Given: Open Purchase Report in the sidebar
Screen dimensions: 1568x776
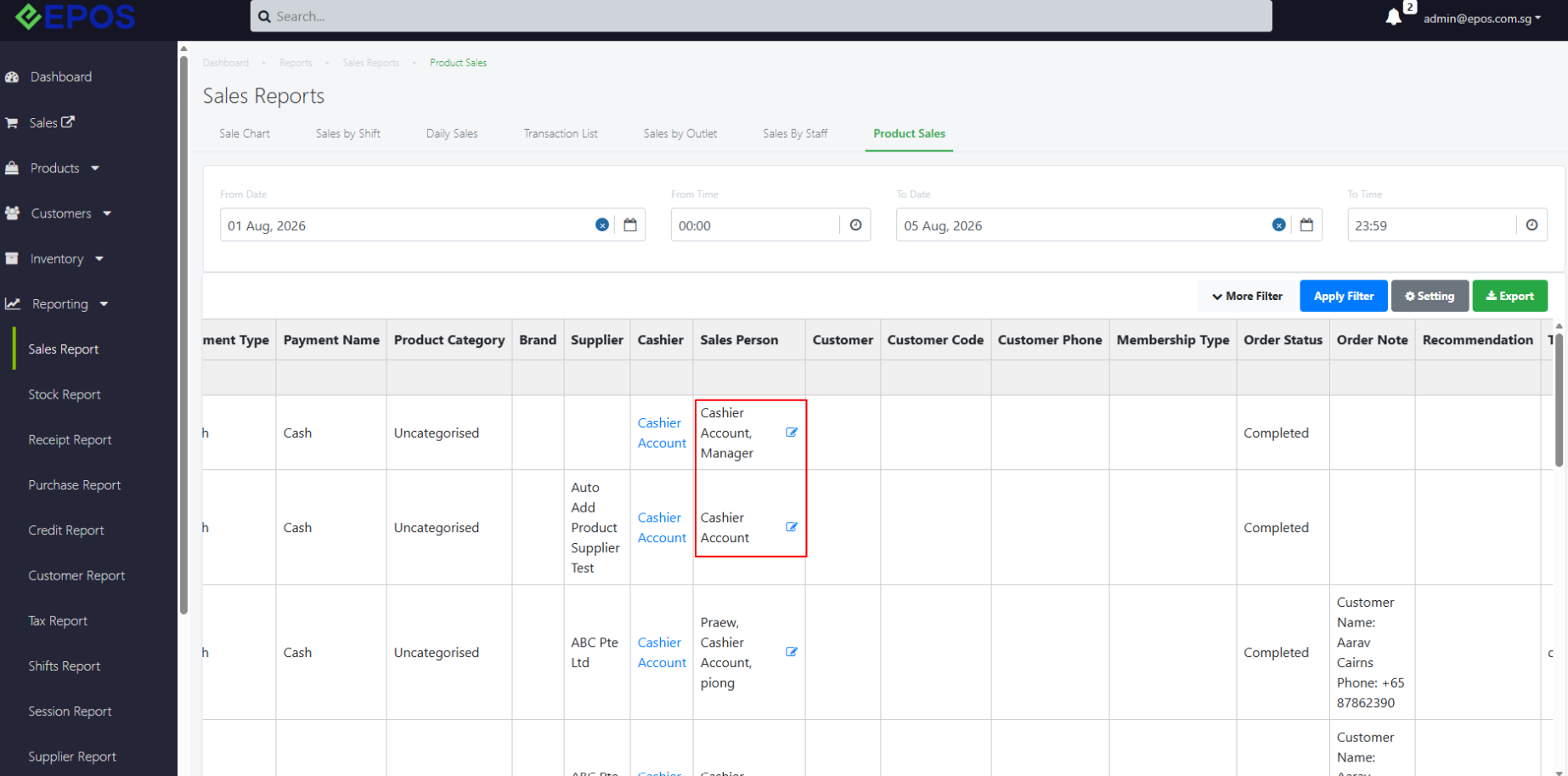Looking at the screenshot, I should coord(75,484).
